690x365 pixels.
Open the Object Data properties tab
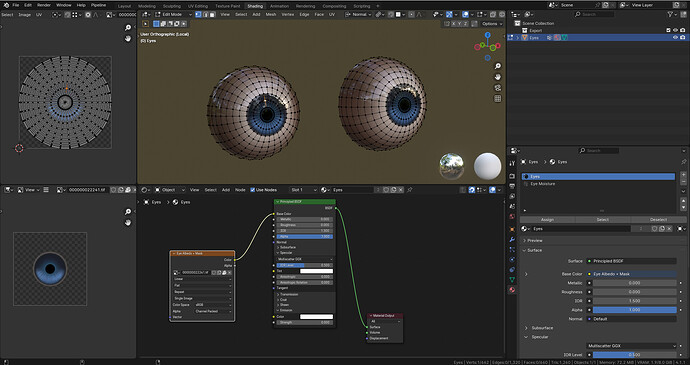click(512, 280)
